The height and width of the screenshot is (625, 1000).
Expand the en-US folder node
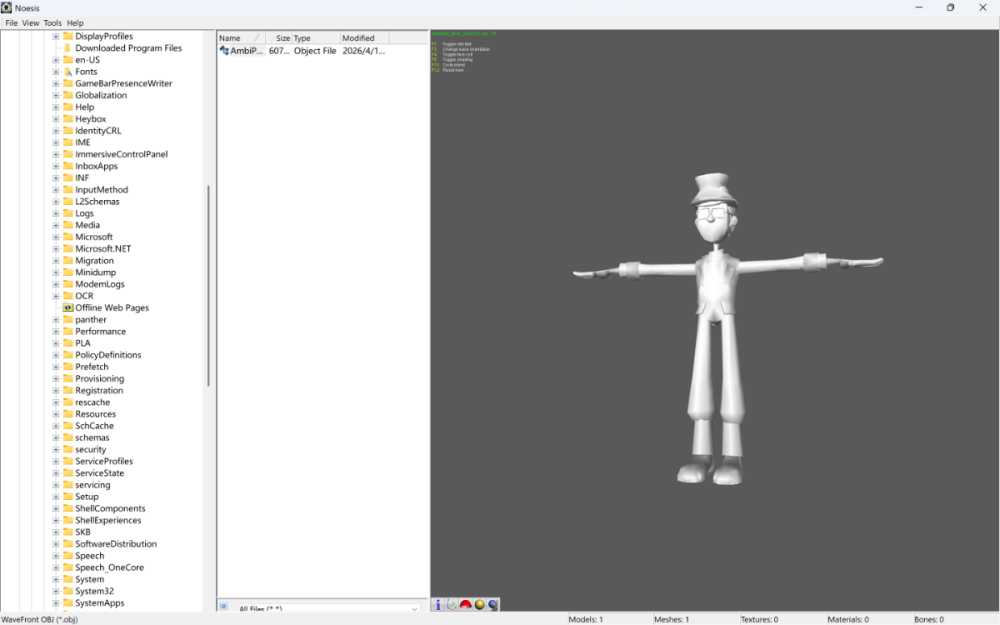coord(55,60)
